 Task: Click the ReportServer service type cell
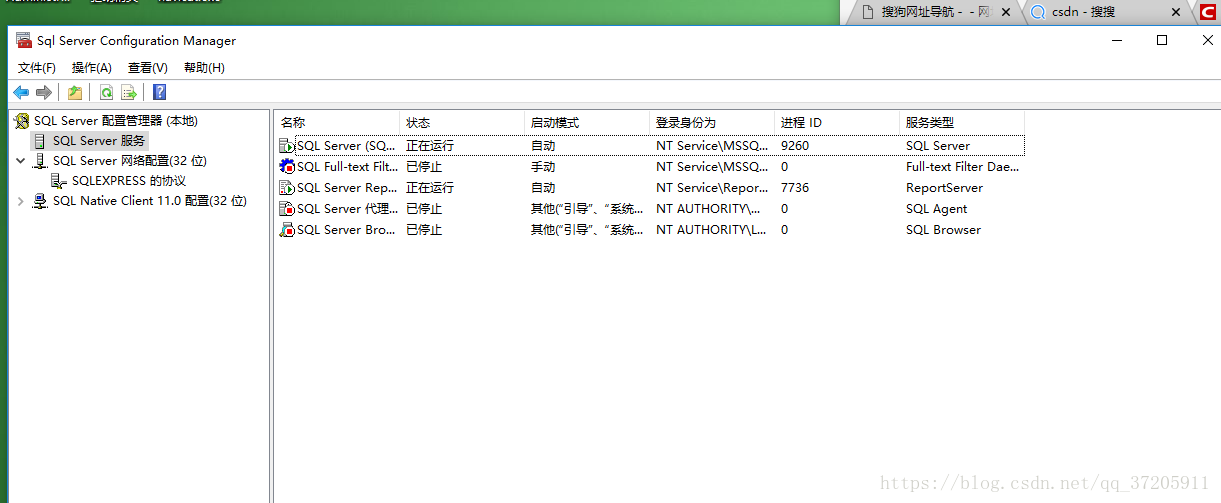(944, 188)
